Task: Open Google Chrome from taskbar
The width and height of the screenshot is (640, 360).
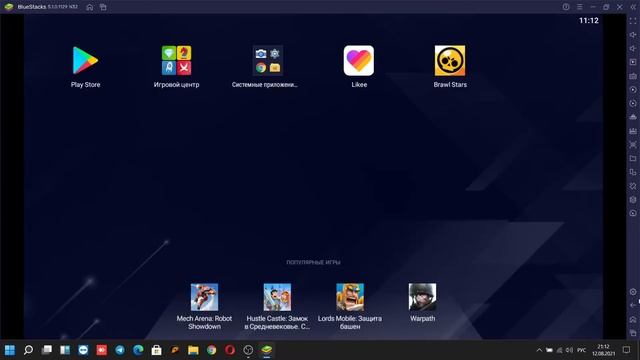Action: [211, 350]
